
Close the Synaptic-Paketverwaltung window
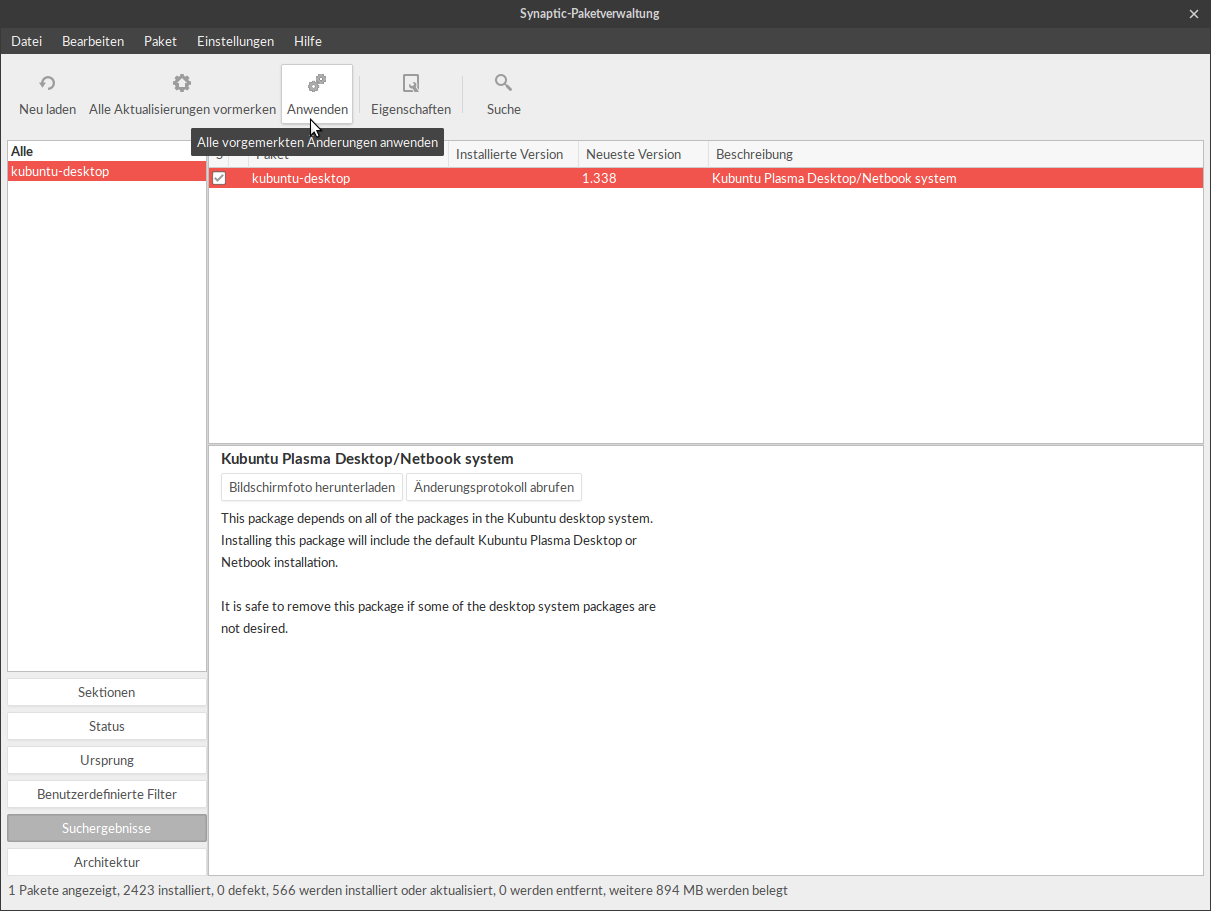pos(1193,14)
